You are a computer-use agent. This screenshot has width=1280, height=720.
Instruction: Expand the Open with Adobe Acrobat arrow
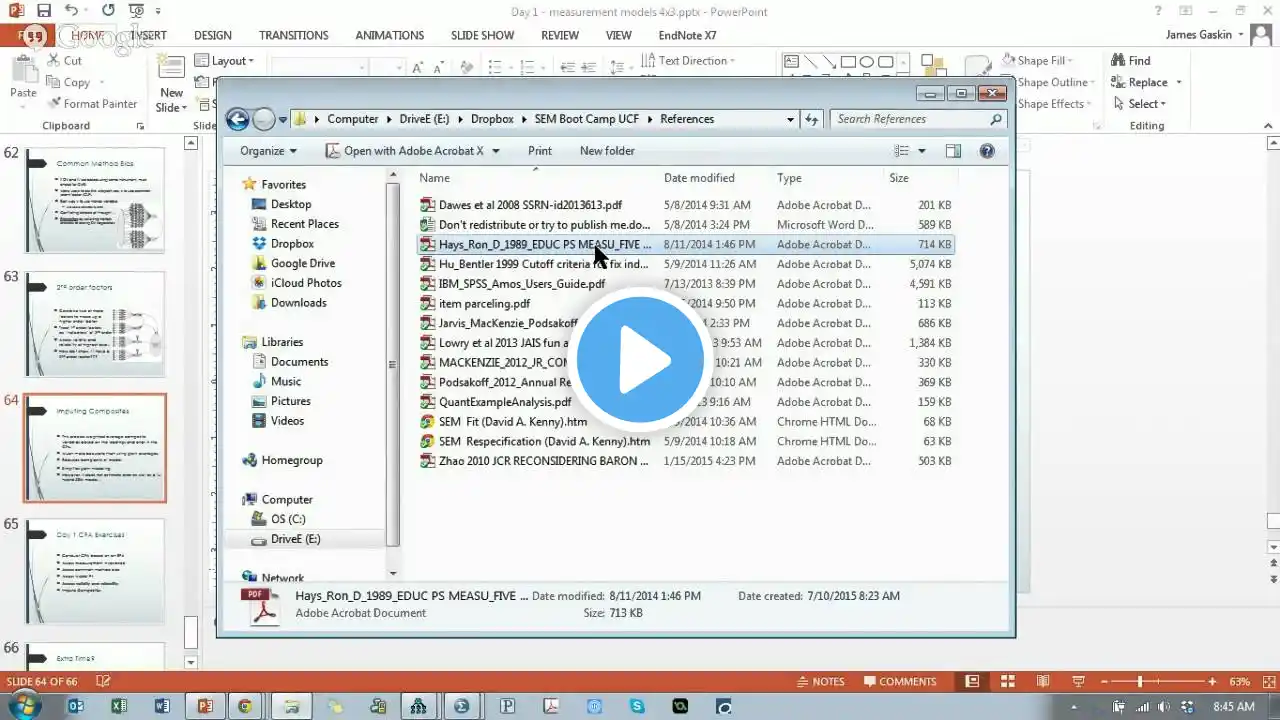tap(494, 151)
